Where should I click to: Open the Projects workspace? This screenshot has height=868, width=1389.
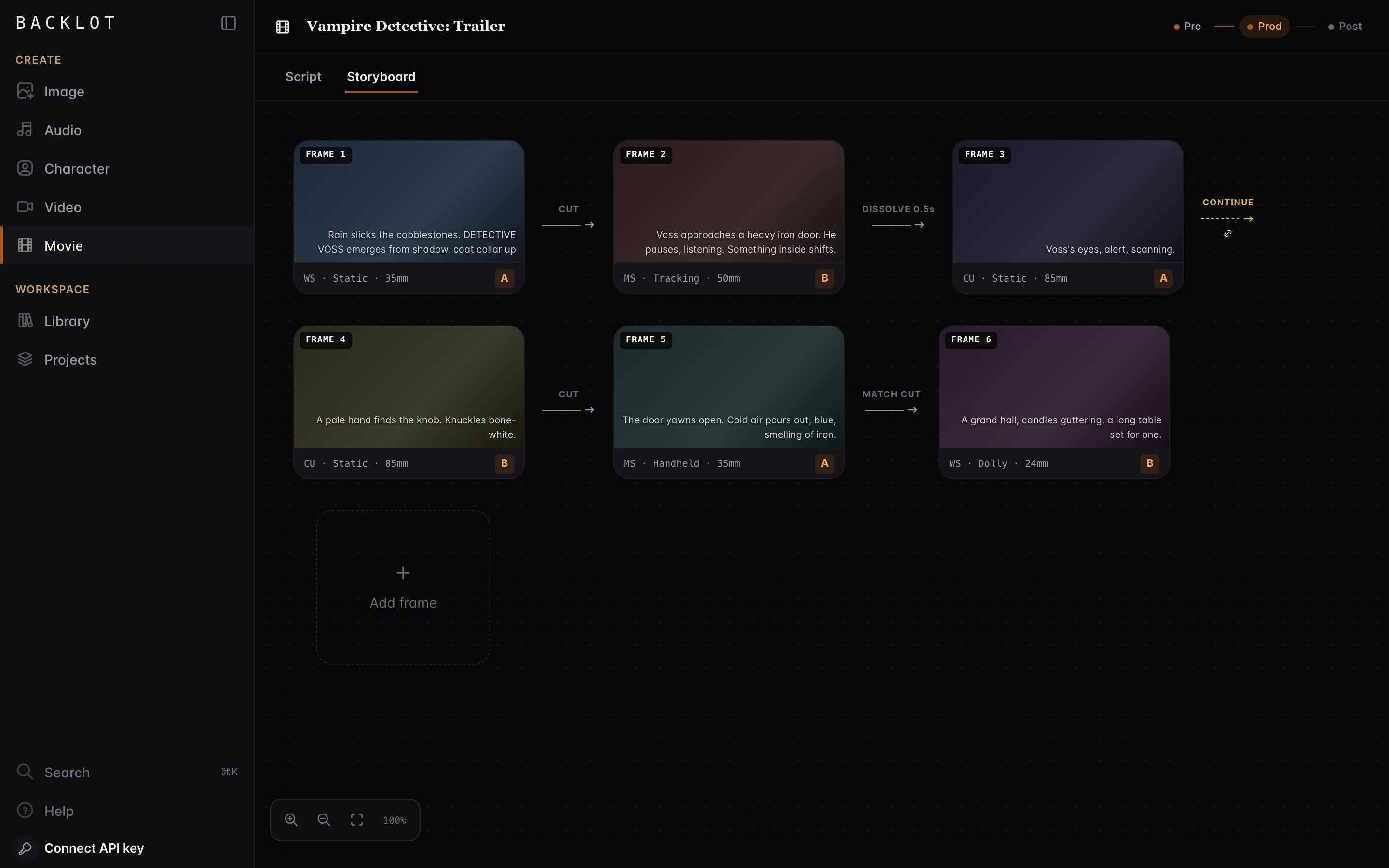point(127,359)
